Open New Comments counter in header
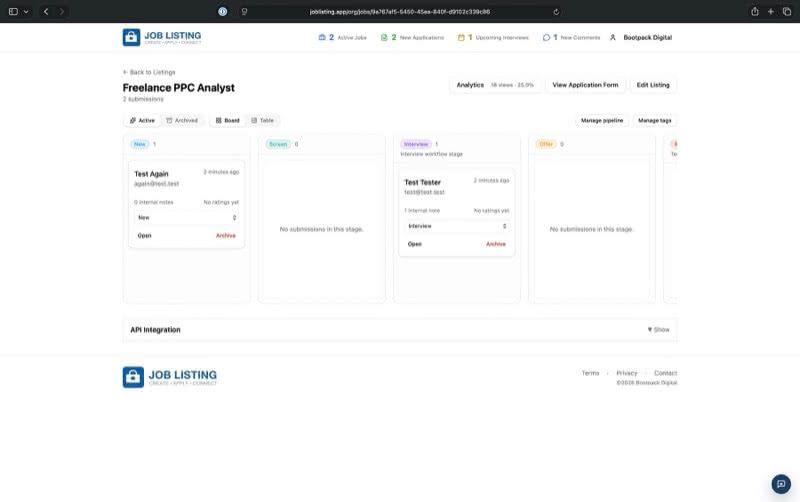The width and height of the screenshot is (800, 502). point(571,37)
